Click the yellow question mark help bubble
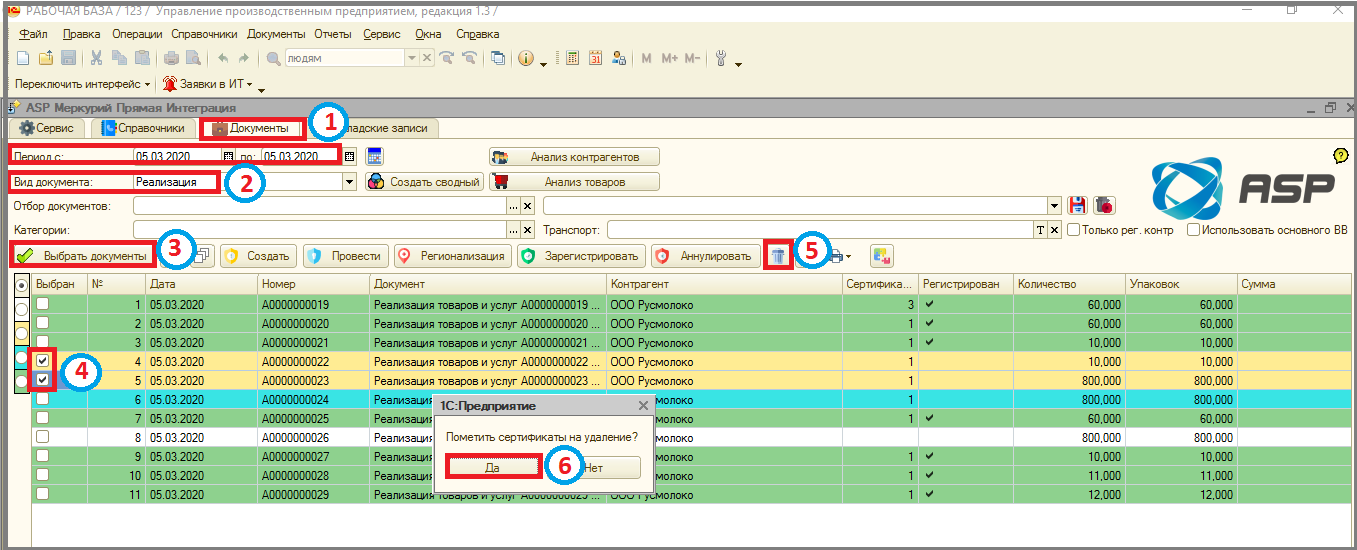This screenshot has height=550, width=1357. [1341, 155]
